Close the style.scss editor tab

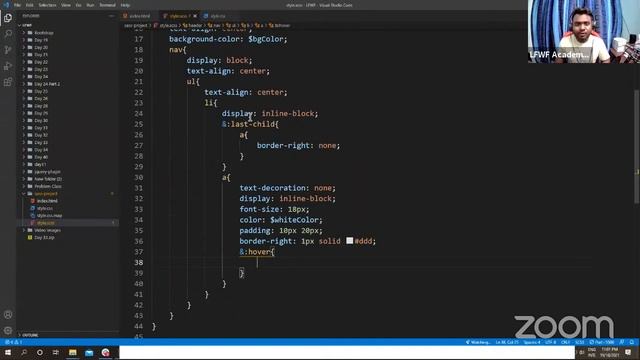[x=195, y=16]
